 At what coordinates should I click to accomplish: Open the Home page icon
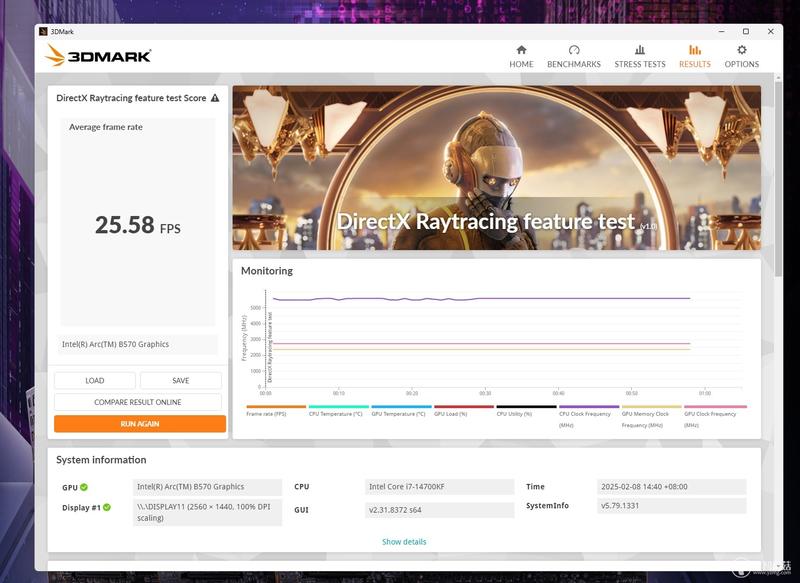click(521, 50)
